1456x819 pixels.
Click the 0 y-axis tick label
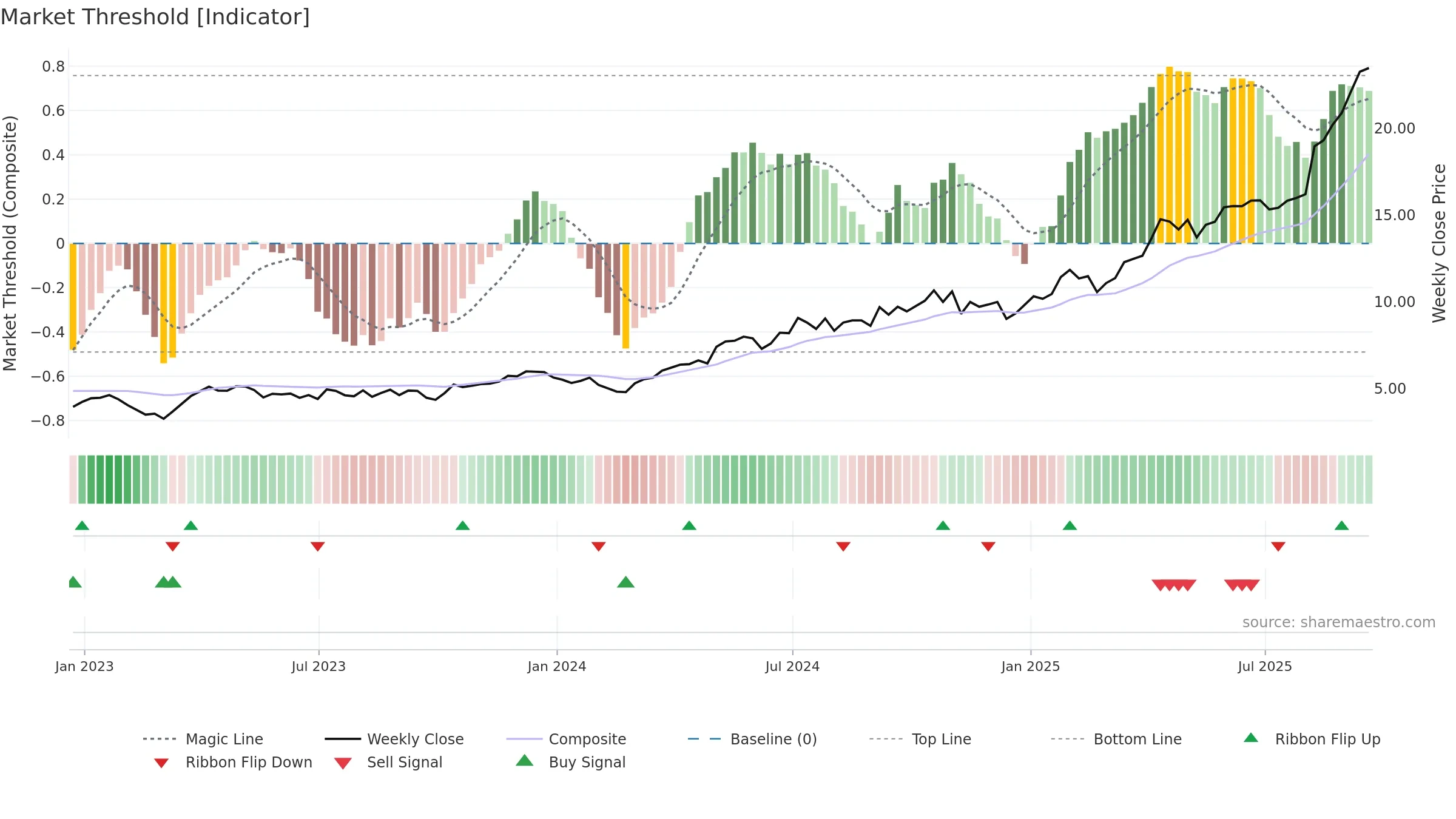click(x=60, y=244)
